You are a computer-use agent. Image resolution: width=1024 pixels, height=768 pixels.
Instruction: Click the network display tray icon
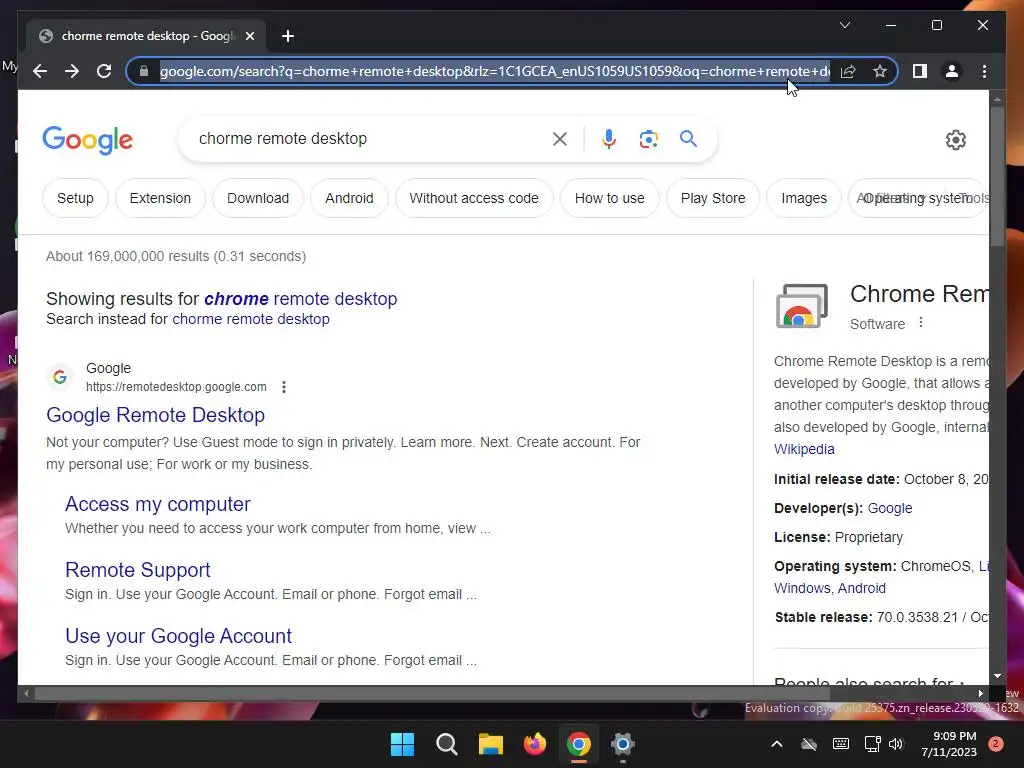point(872,744)
